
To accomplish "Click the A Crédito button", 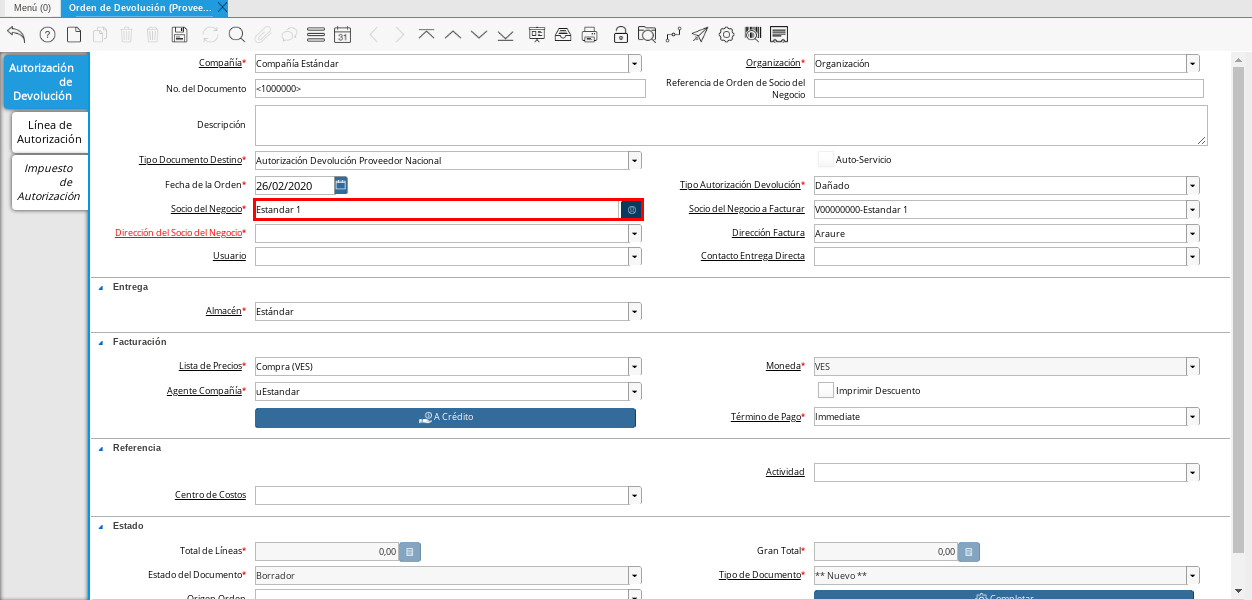I will [445, 417].
